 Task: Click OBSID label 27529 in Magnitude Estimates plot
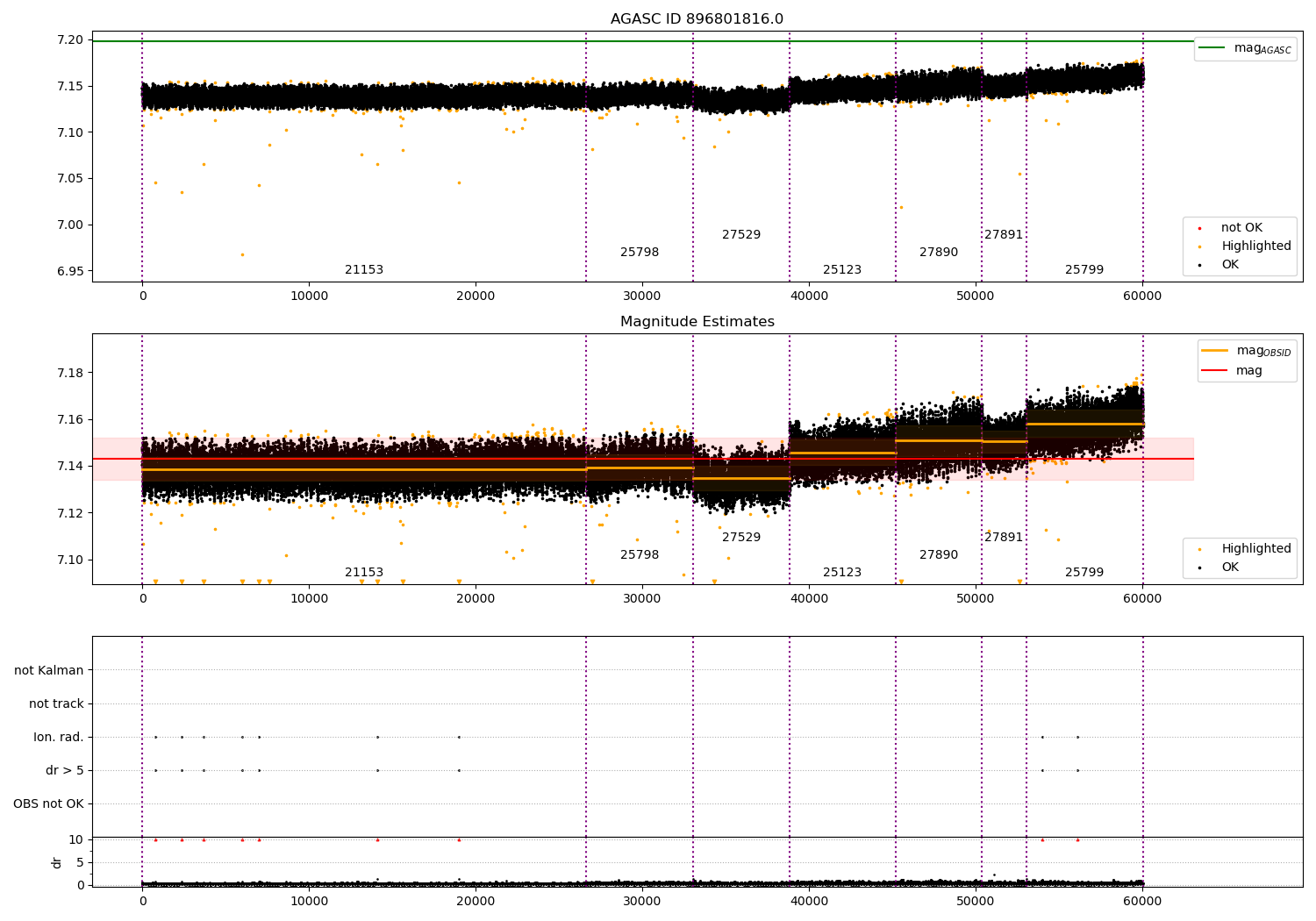[741, 538]
